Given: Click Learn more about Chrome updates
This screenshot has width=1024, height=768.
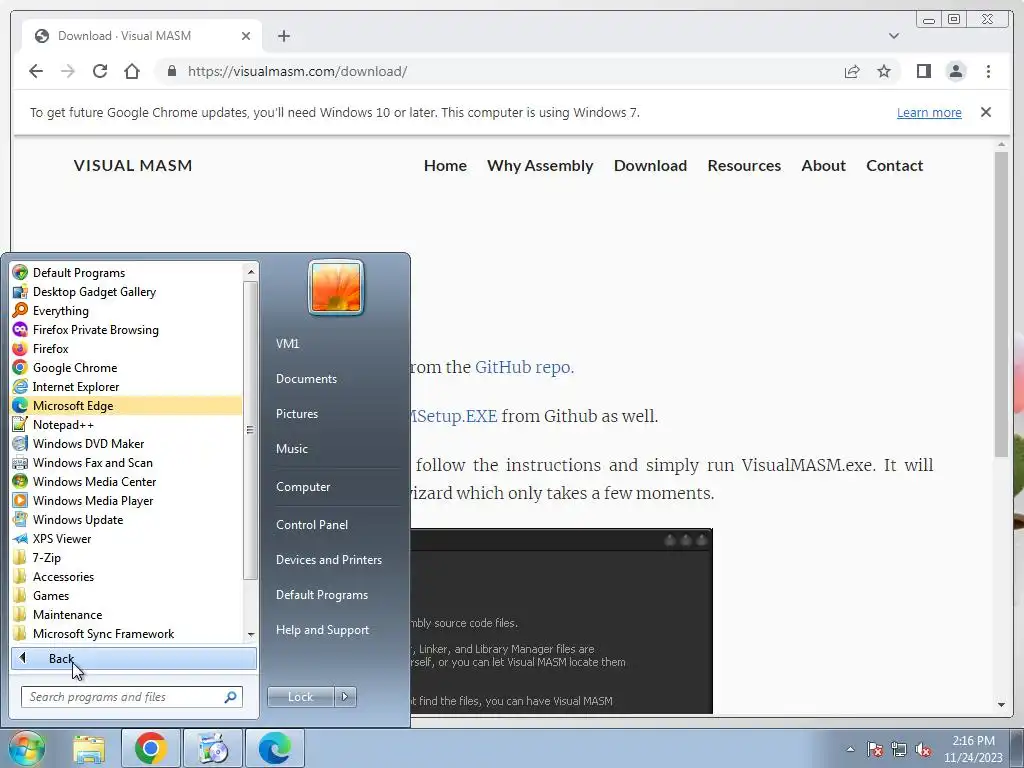Looking at the screenshot, I should (929, 112).
